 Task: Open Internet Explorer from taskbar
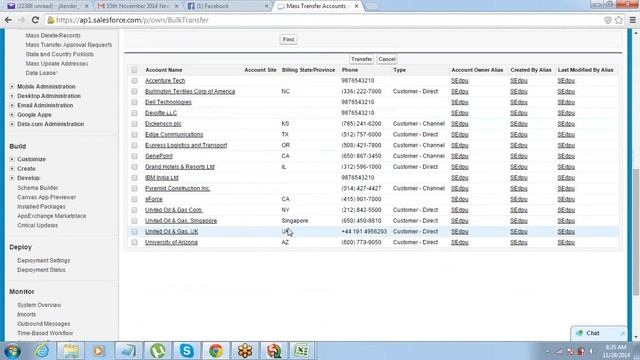click(42, 351)
